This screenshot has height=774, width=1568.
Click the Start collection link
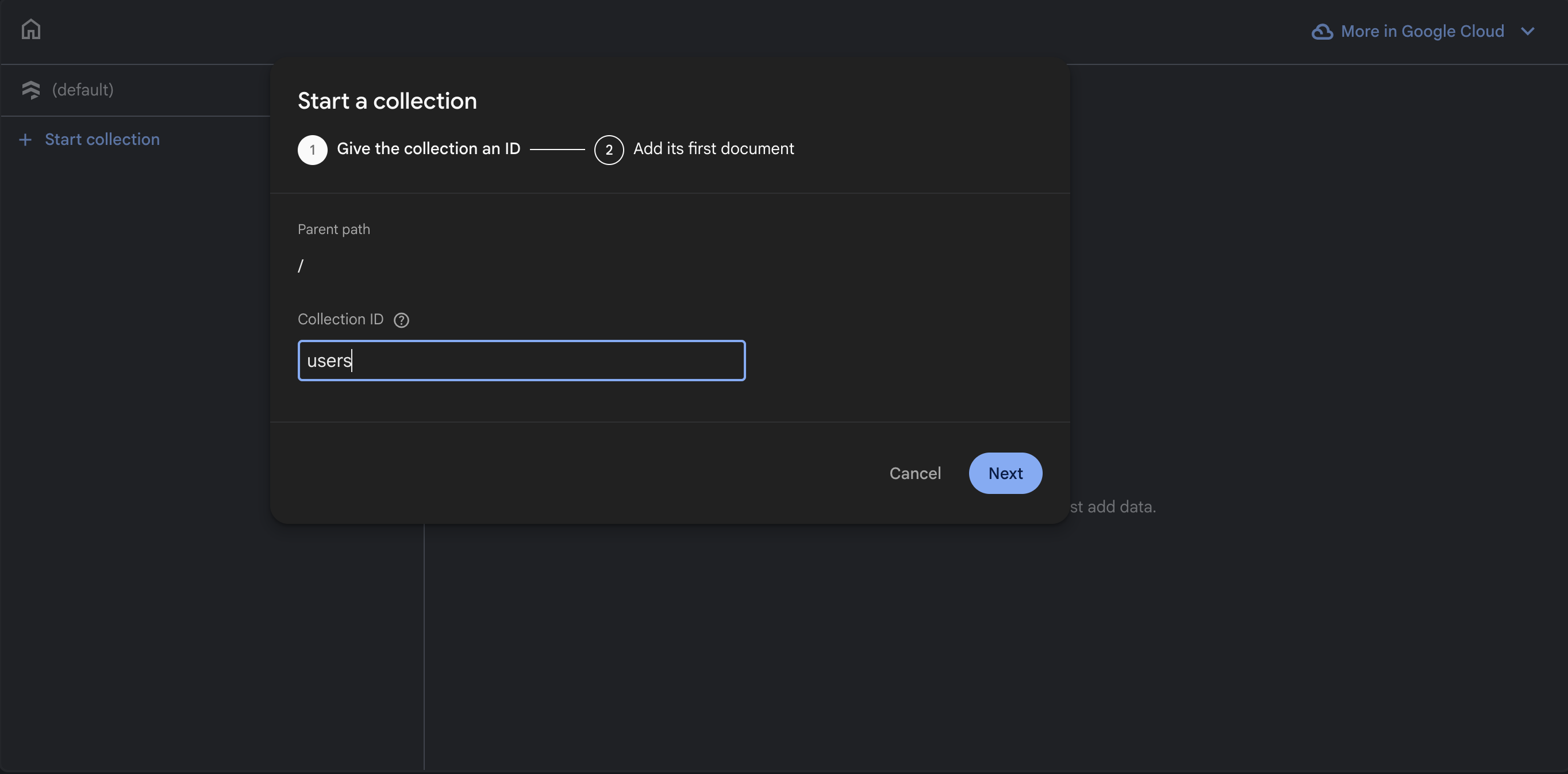(x=102, y=140)
